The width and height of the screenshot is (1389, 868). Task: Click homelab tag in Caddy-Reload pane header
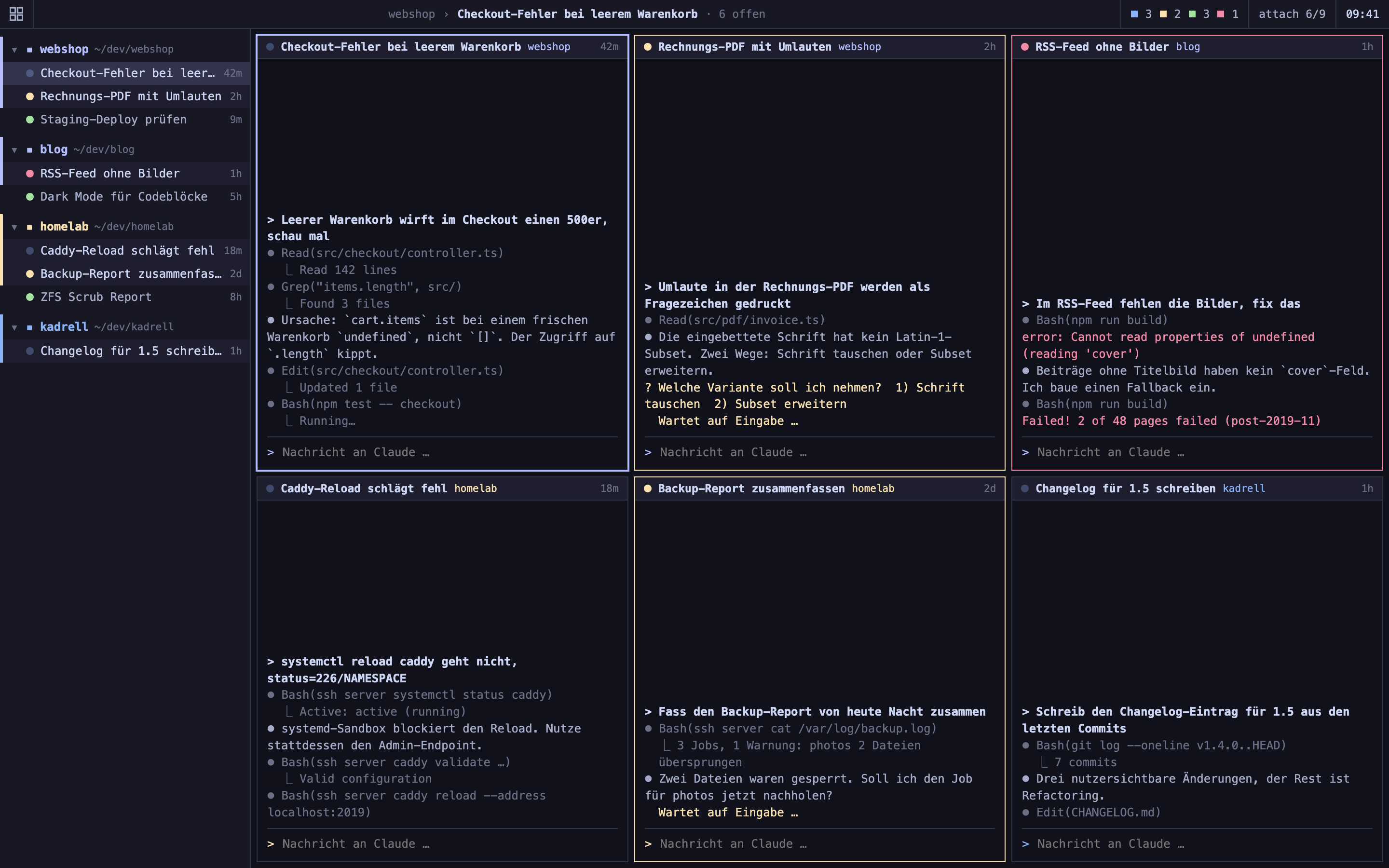[476, 488]
